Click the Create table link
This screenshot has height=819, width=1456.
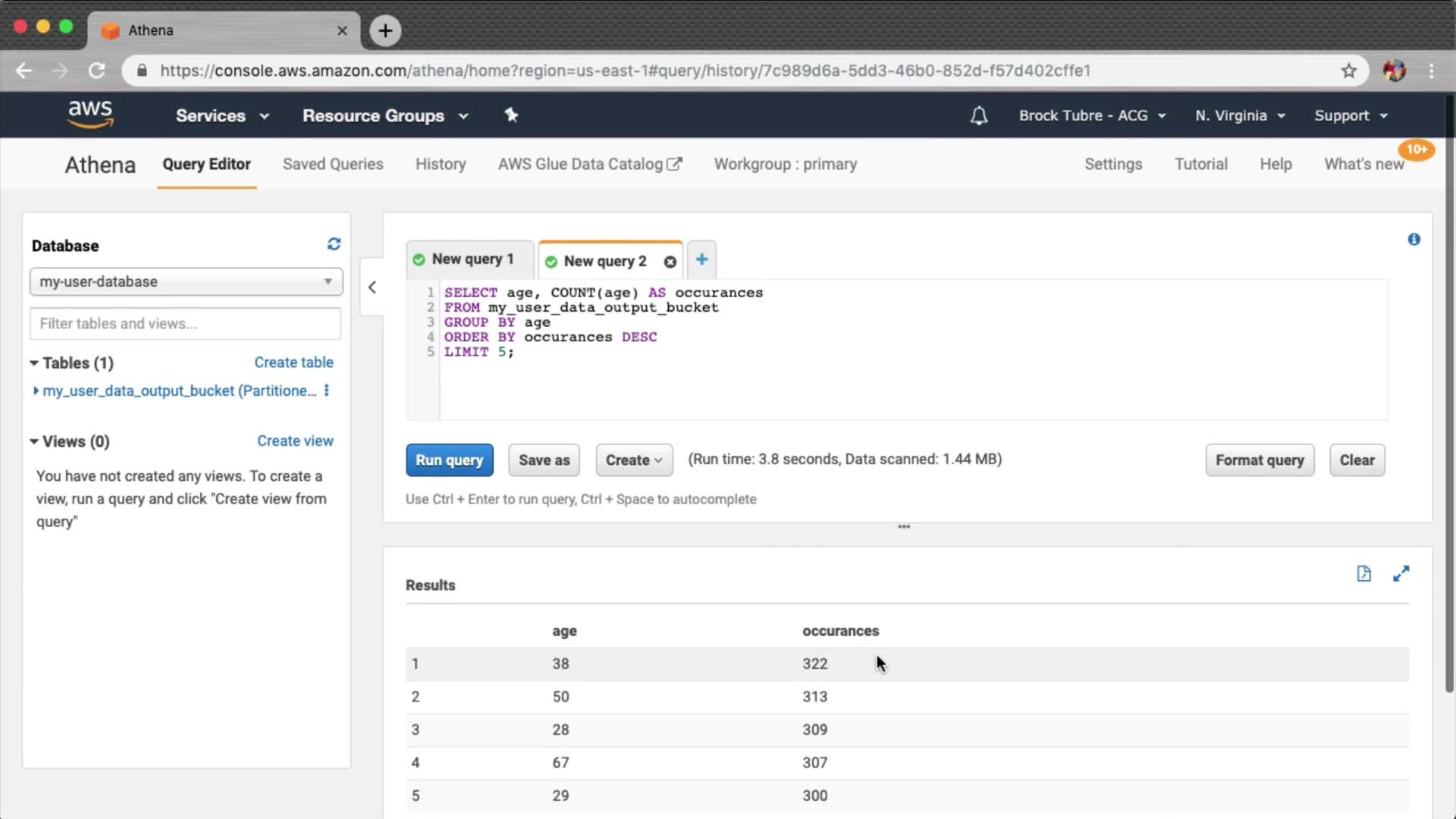(x=293, y=362)
